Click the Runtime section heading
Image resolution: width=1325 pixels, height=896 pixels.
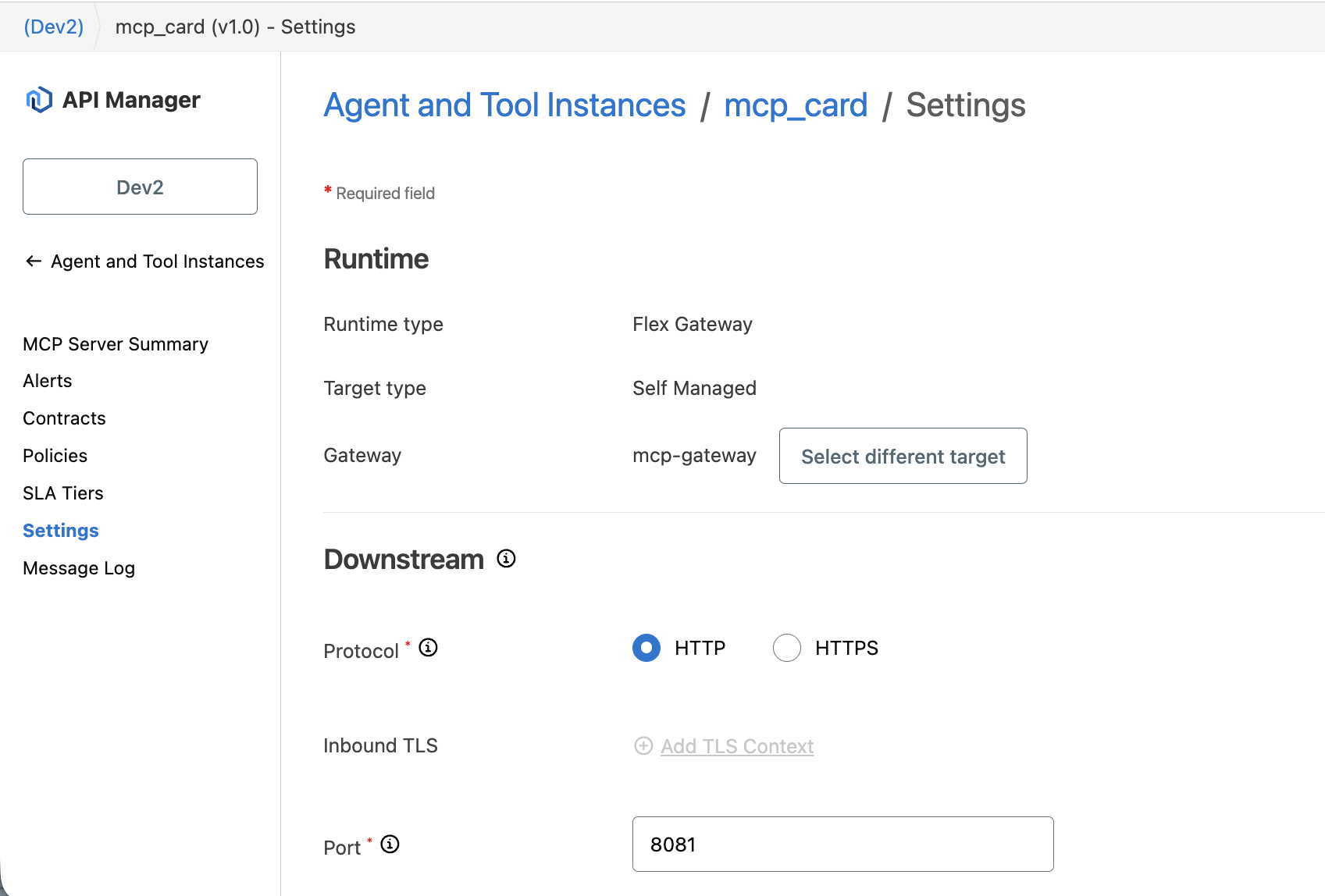point(376,259)
